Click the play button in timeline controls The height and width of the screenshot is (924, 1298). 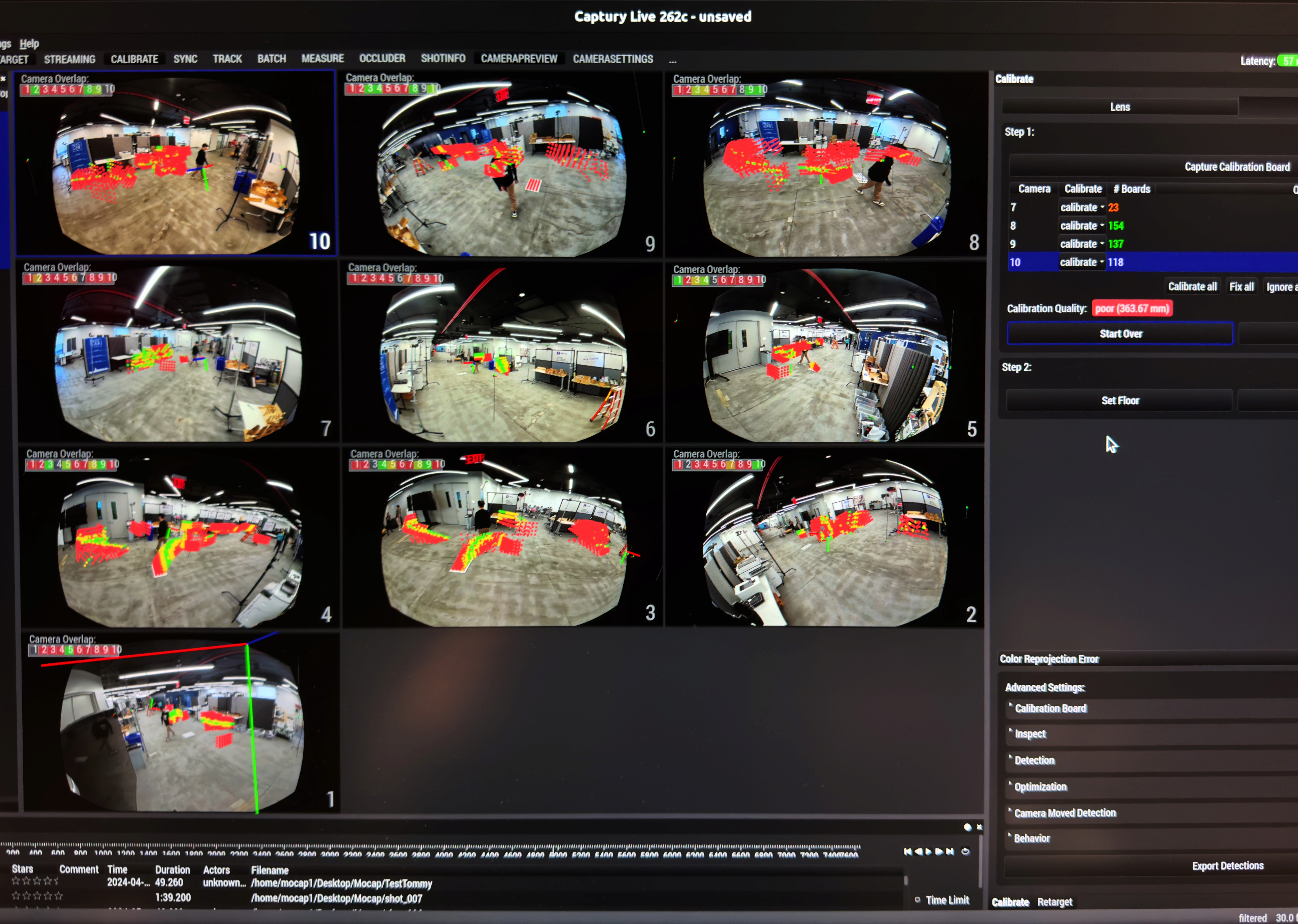tap(929, 852)
